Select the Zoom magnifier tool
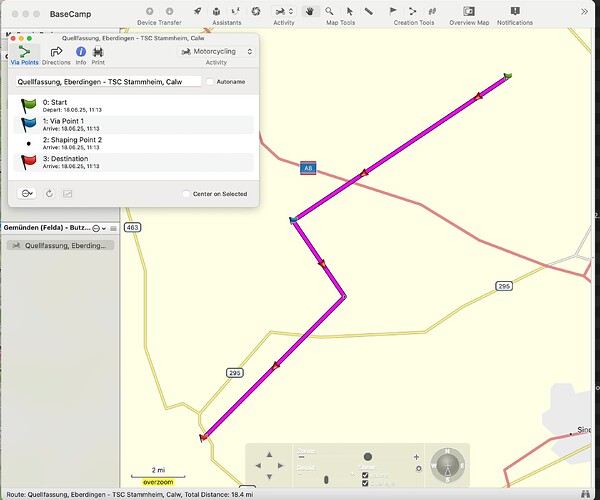 [x=329, y=11]
